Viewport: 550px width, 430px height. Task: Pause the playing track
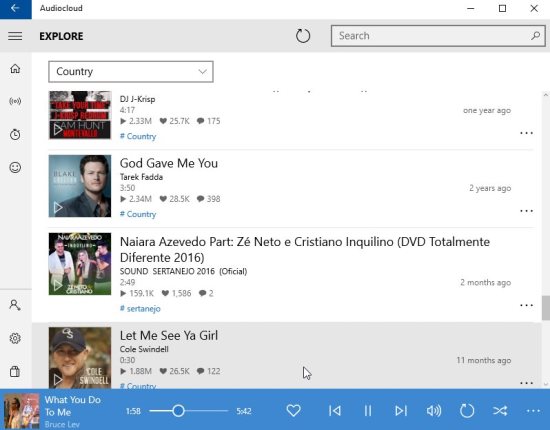(x=368, y=410)
